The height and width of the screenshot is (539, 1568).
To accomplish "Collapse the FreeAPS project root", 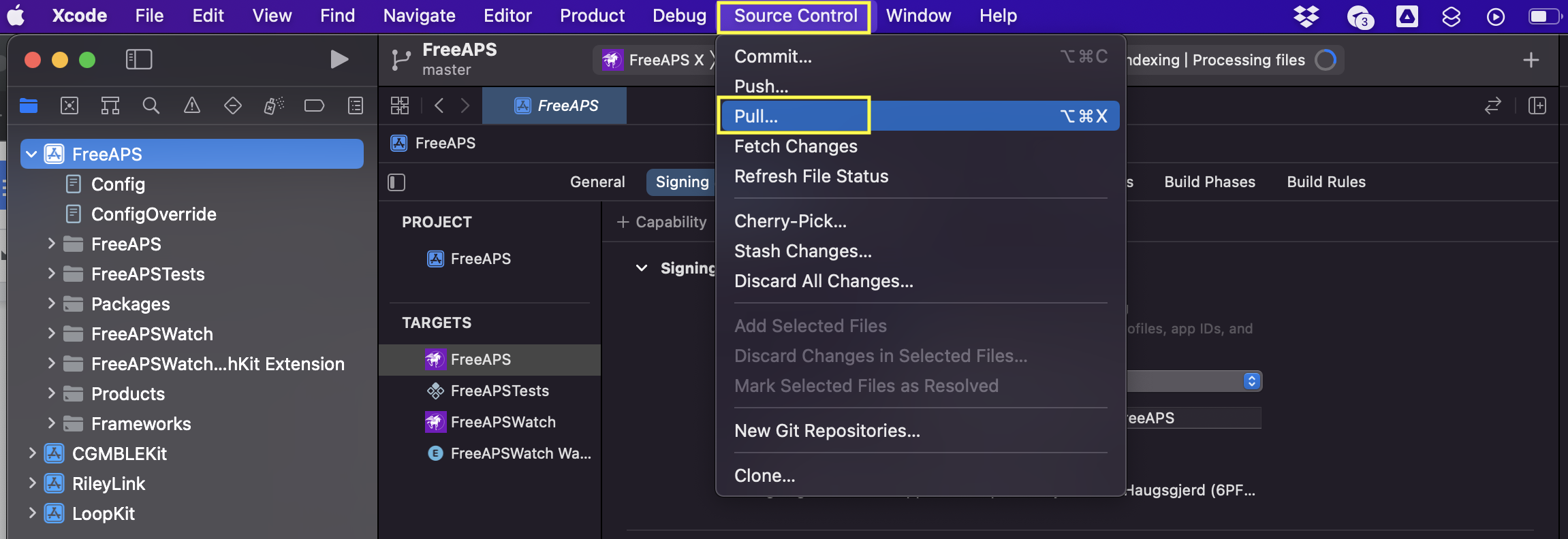I will click(x=31, y=154).
